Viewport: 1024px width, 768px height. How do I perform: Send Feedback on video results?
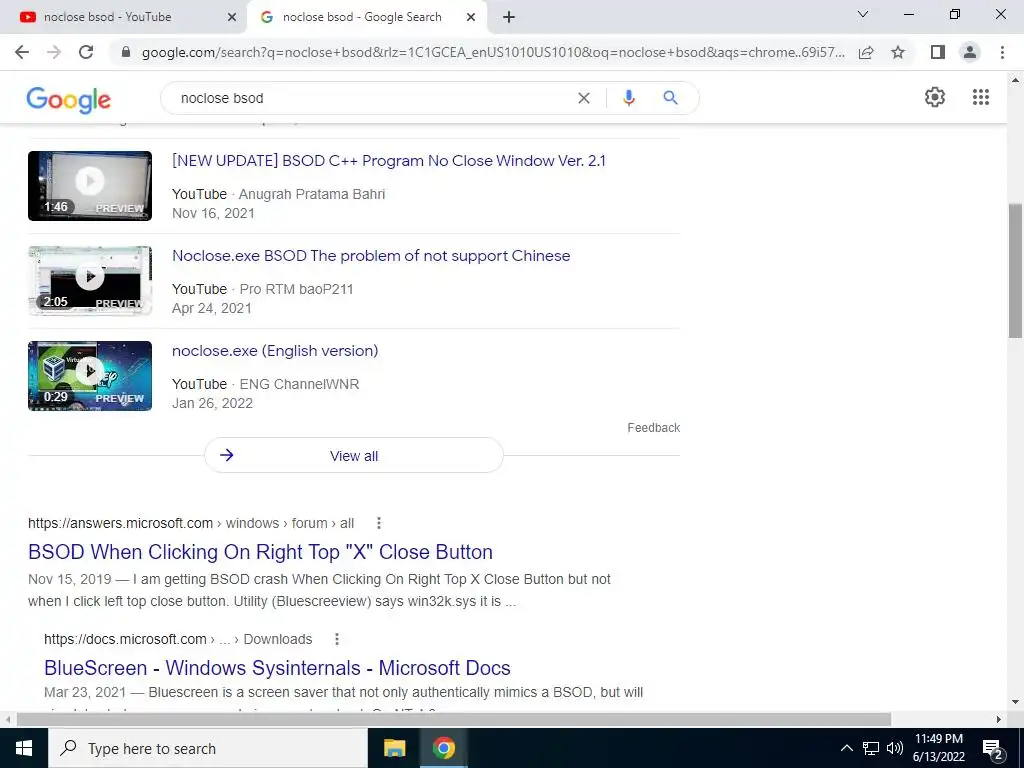click(x=654, y=428)
